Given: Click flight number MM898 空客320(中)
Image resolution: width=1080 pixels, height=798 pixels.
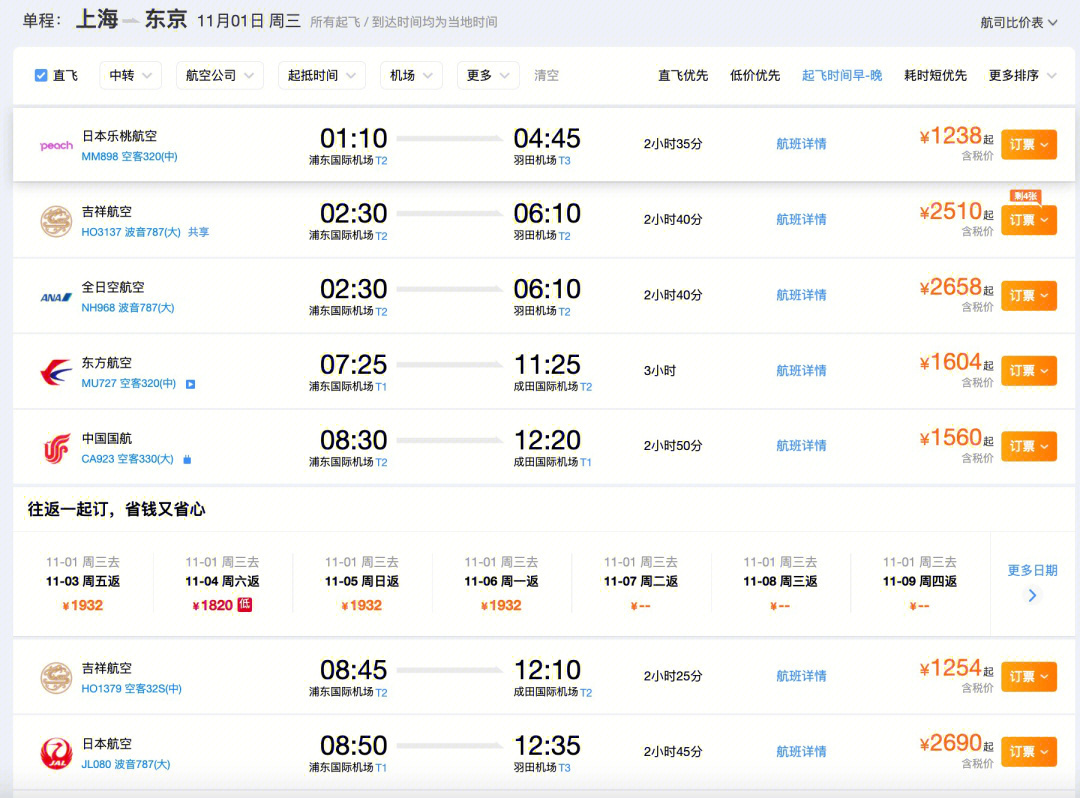Looking at the screenshot, I should (129, 157).
